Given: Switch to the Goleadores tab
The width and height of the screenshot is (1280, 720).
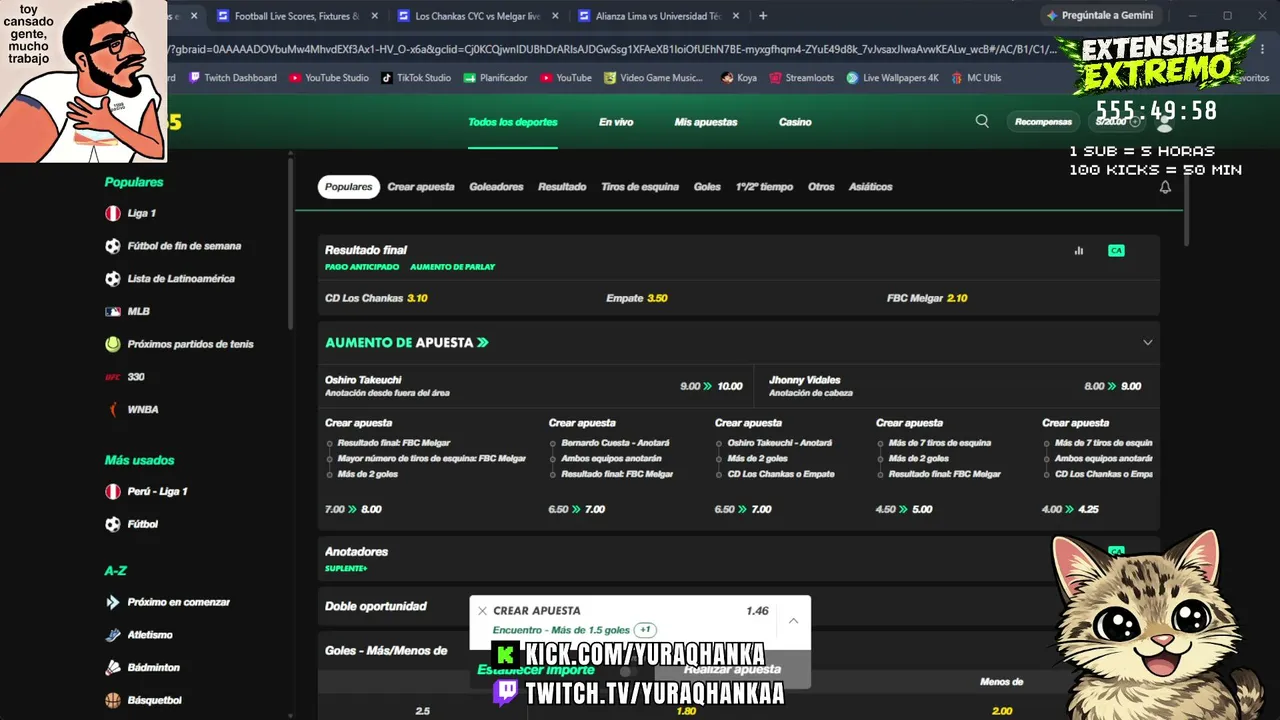Looking at the screenshot, I should coord(496,187).
